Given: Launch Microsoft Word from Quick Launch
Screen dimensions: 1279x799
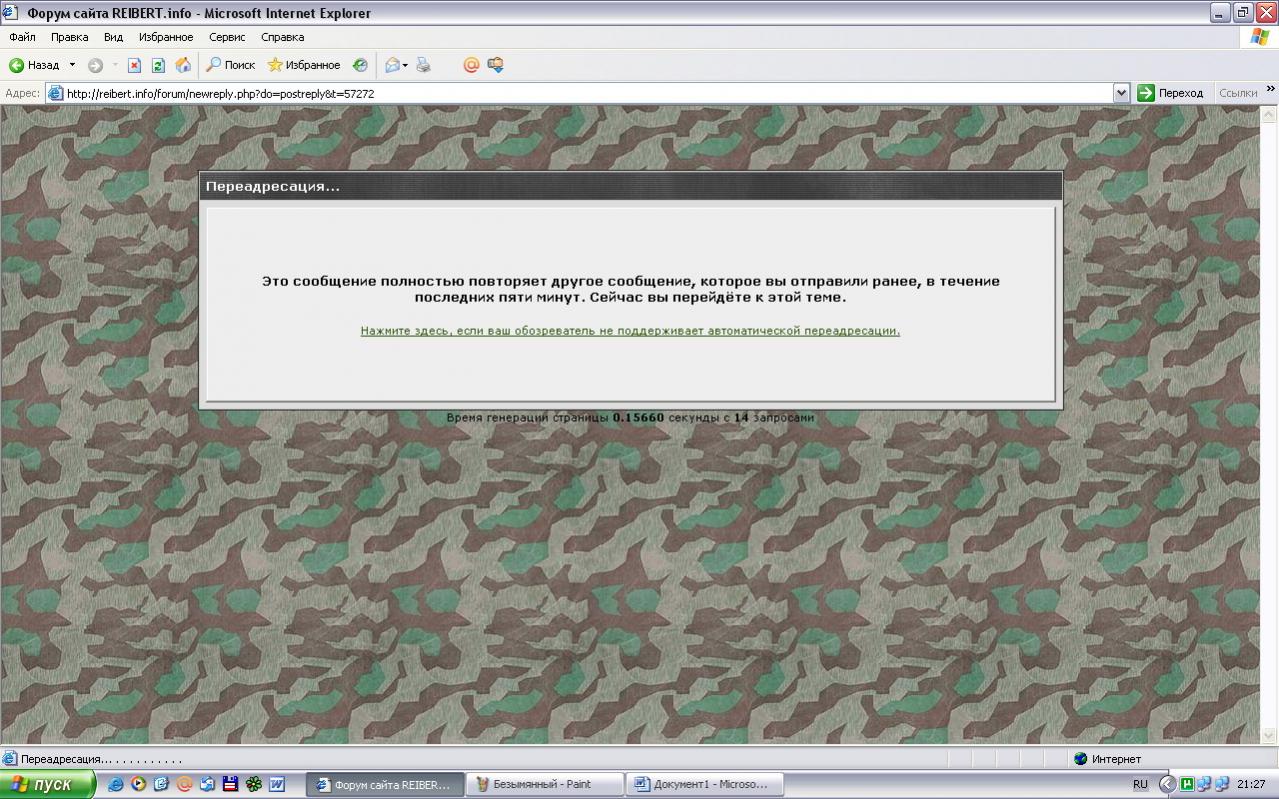Looking at the screenshot, I should pyautogui.click(x=276, y=785).
